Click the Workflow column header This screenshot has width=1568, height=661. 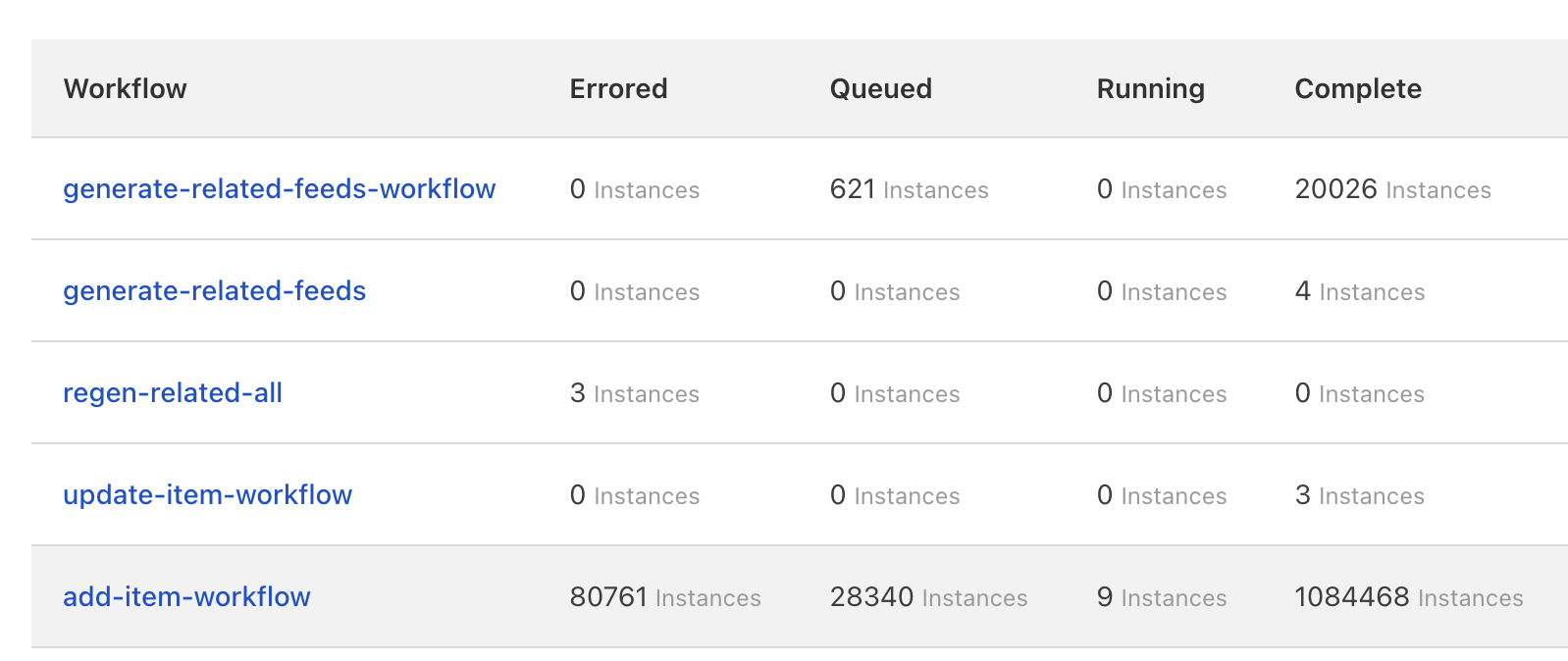tap(125, 89)
